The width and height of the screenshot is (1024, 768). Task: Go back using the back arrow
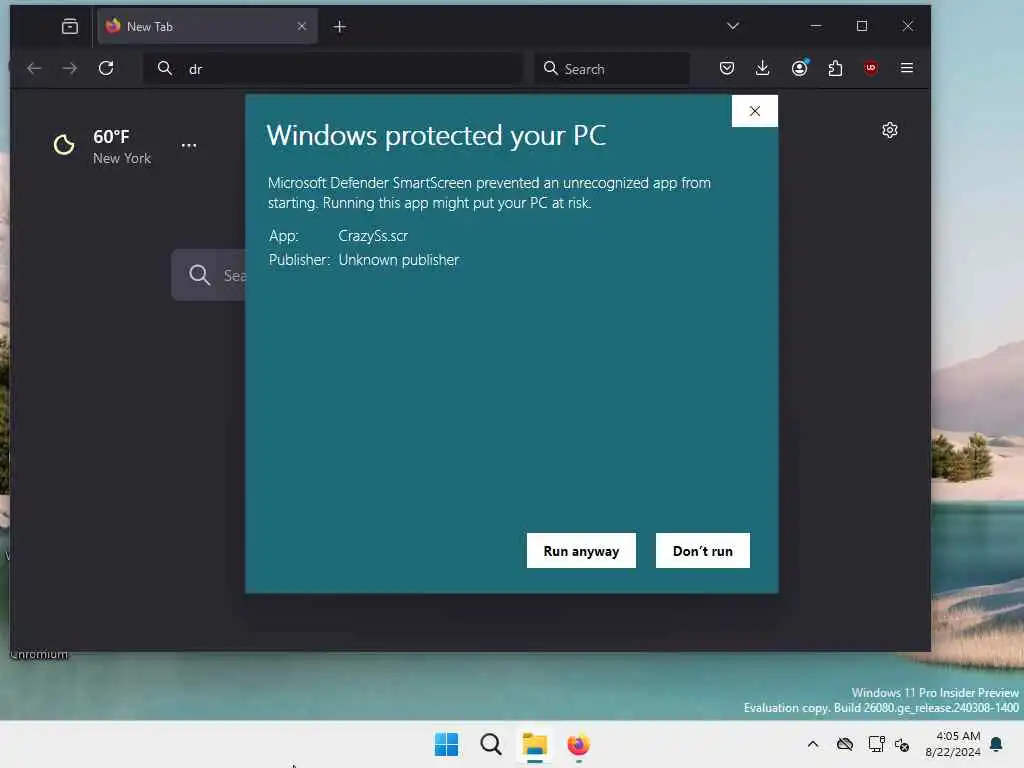(34, 68)
